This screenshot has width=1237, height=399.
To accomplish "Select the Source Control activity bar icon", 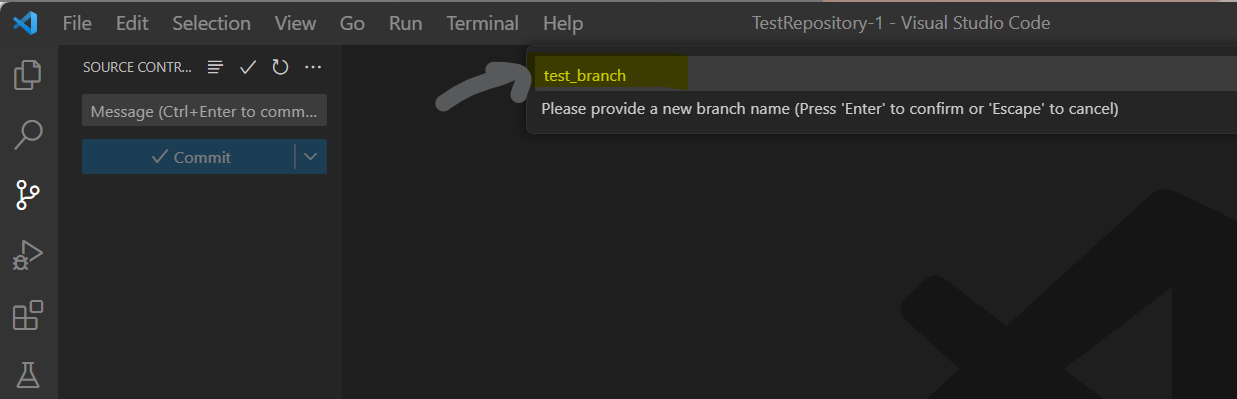I will [x=28, y=195].
